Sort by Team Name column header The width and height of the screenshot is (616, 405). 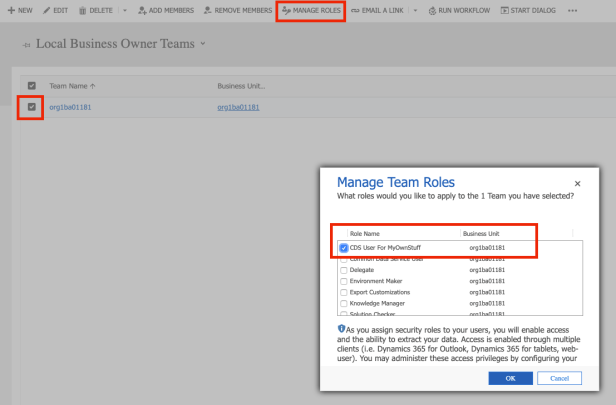72,87
